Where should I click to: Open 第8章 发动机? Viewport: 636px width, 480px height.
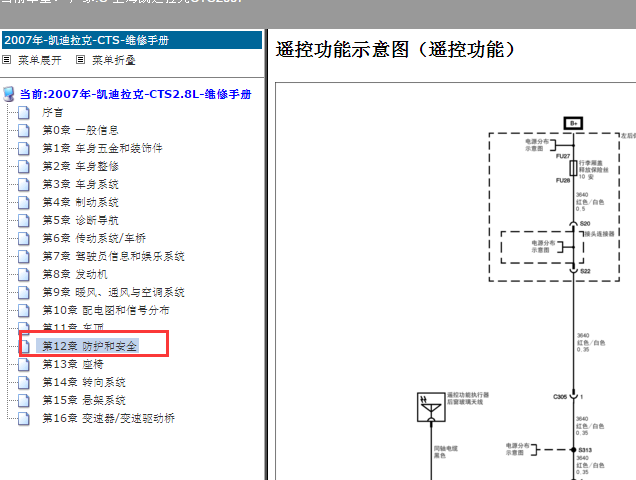point(75,274)
